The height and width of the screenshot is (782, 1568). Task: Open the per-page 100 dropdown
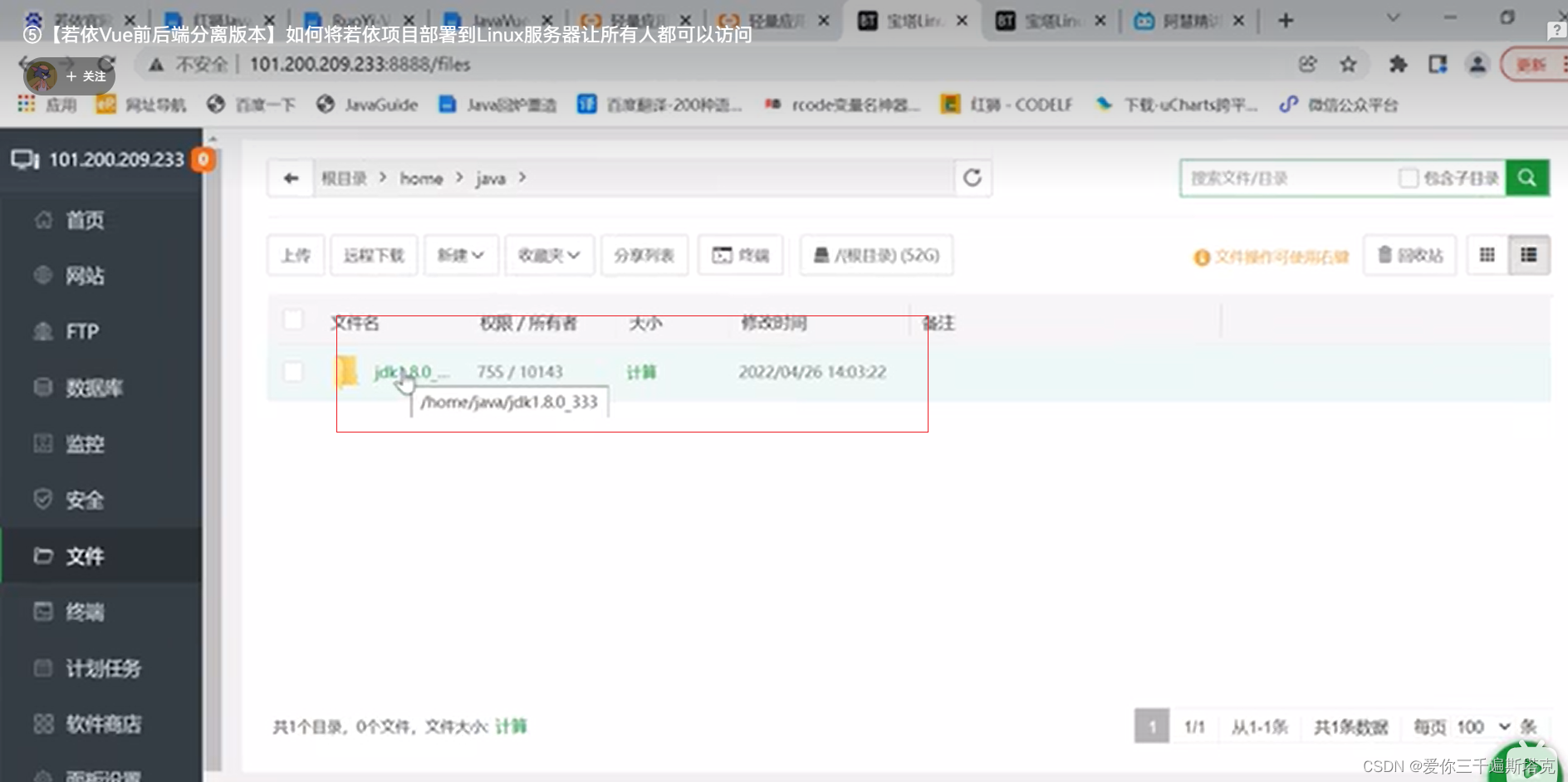(1483, 726)
